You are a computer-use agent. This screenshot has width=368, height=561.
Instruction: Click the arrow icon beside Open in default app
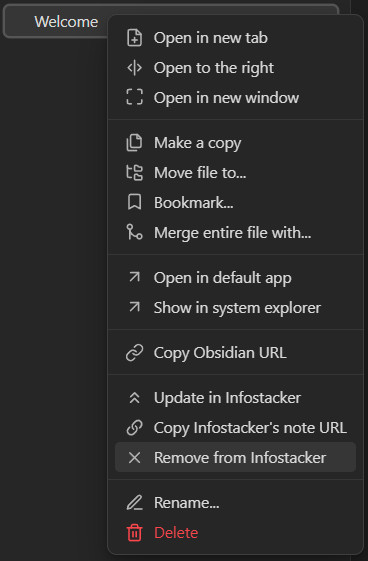click(134, 277)
